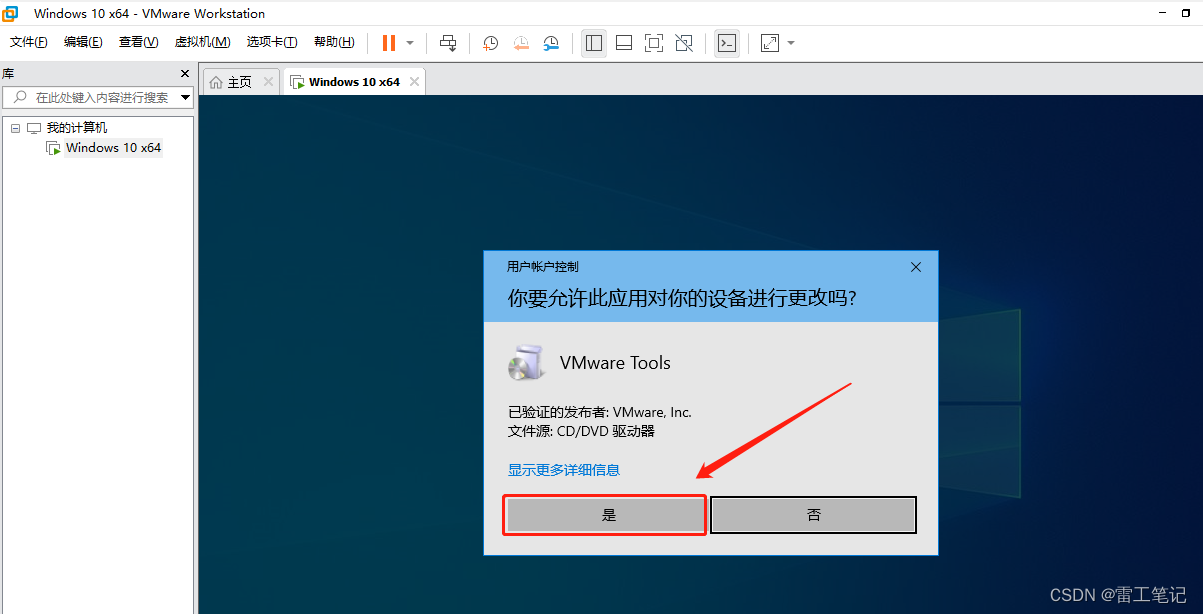Viewport: 1203px width, 614px height.
Task: Click the VMware Workstation title bar icon
Action: coord(10,13)
